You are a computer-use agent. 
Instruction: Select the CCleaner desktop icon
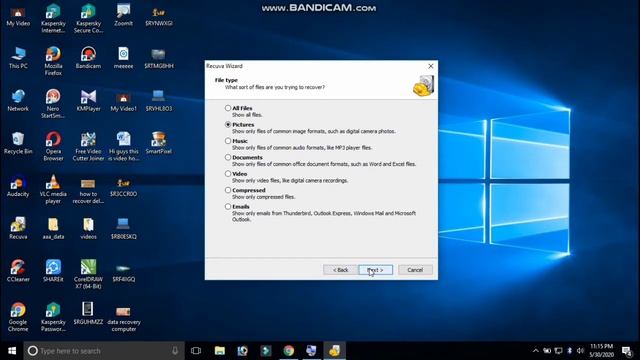coord(18,271)
